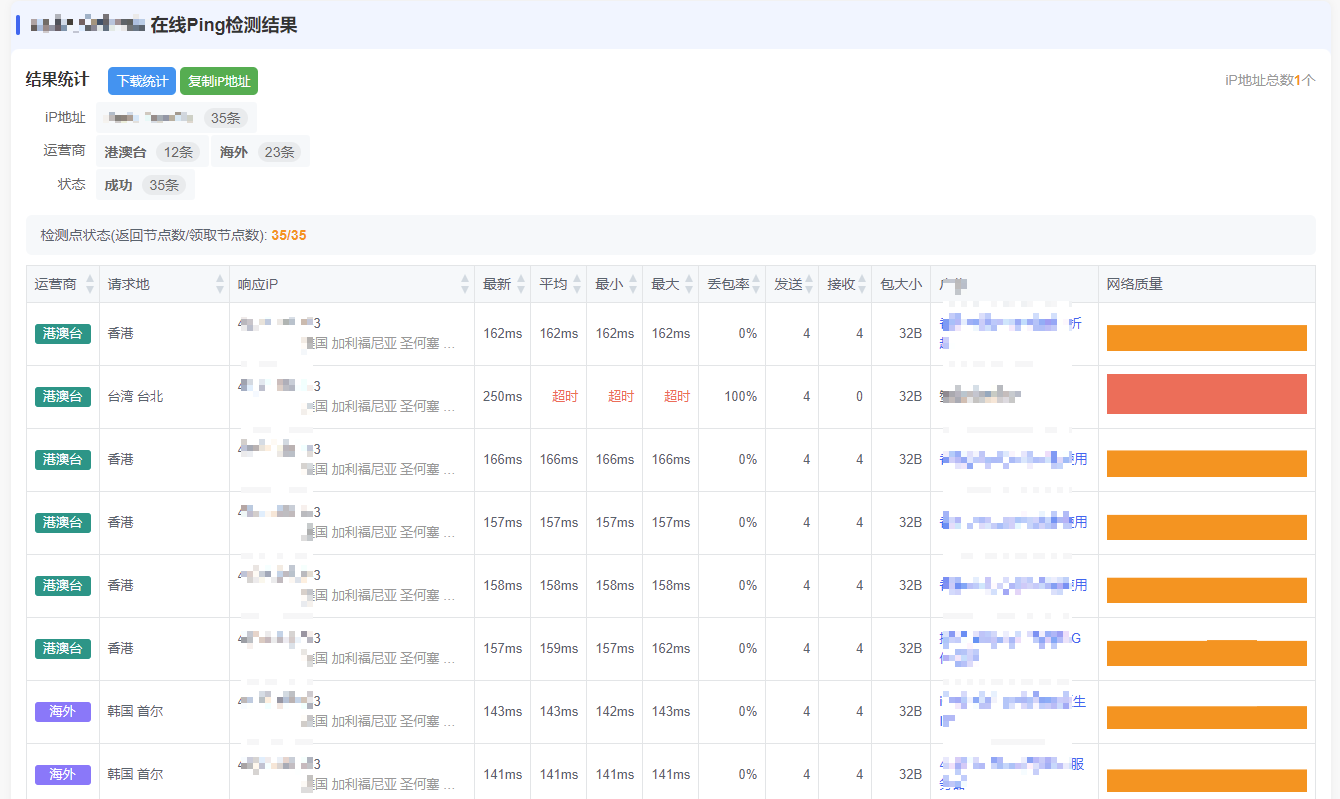1340x799 pixels.
Task: Click the 158ms latest value
Action: (502, 585)
